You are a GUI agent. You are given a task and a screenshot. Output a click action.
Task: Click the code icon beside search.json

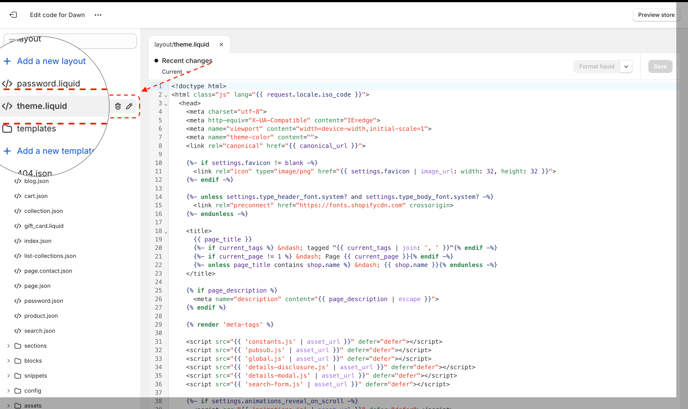[18, 330]
